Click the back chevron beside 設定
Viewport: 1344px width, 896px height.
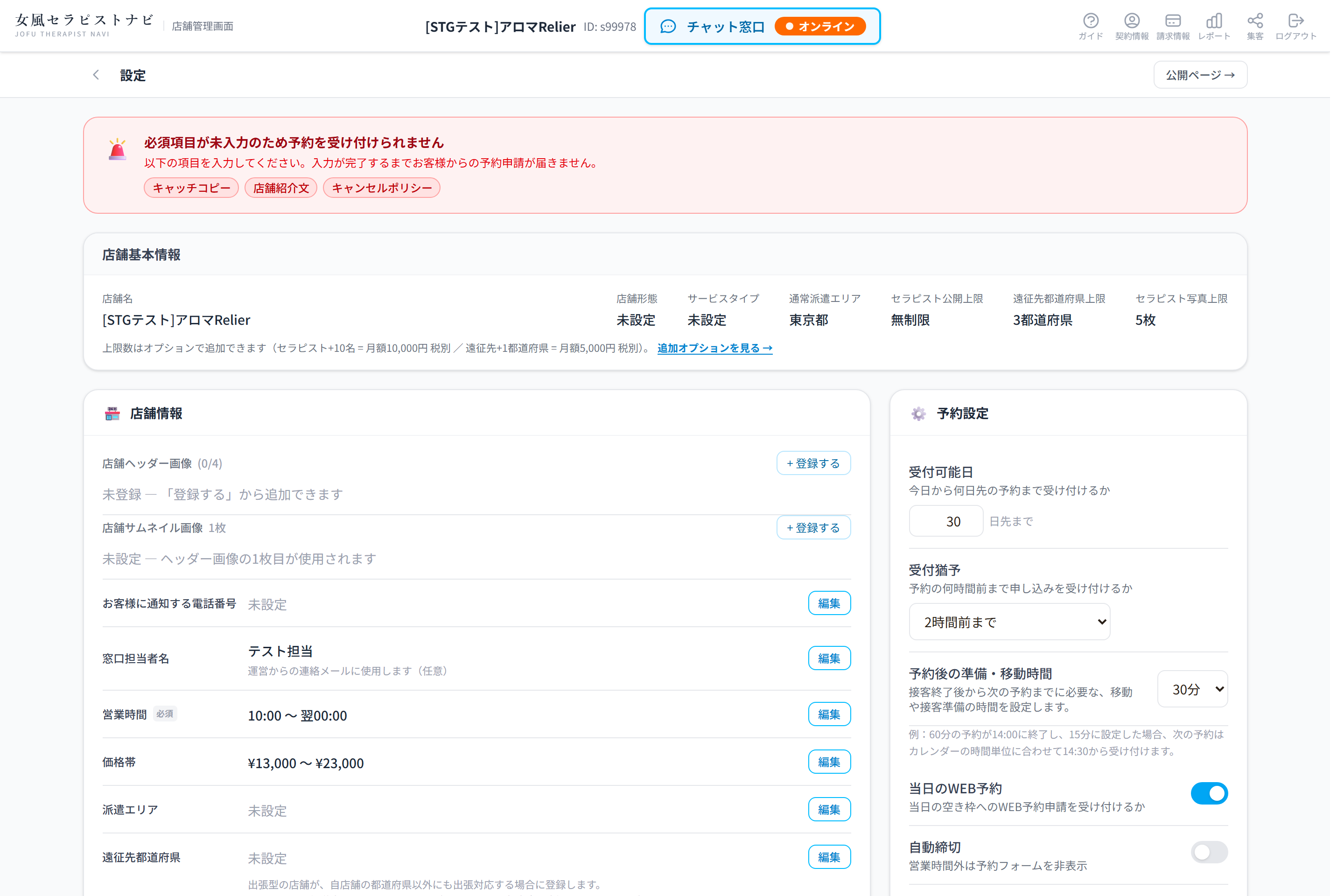pyautogui.click(x=97, y=76)
